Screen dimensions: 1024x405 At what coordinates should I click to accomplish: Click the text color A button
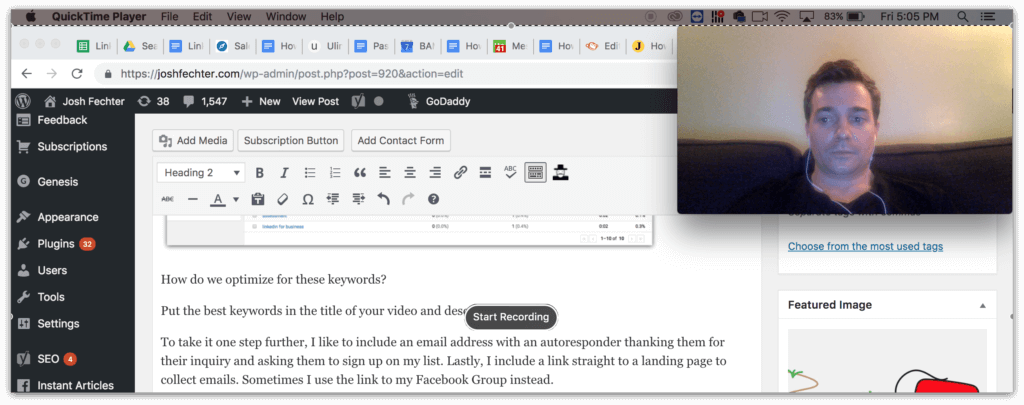coord(217,199)
